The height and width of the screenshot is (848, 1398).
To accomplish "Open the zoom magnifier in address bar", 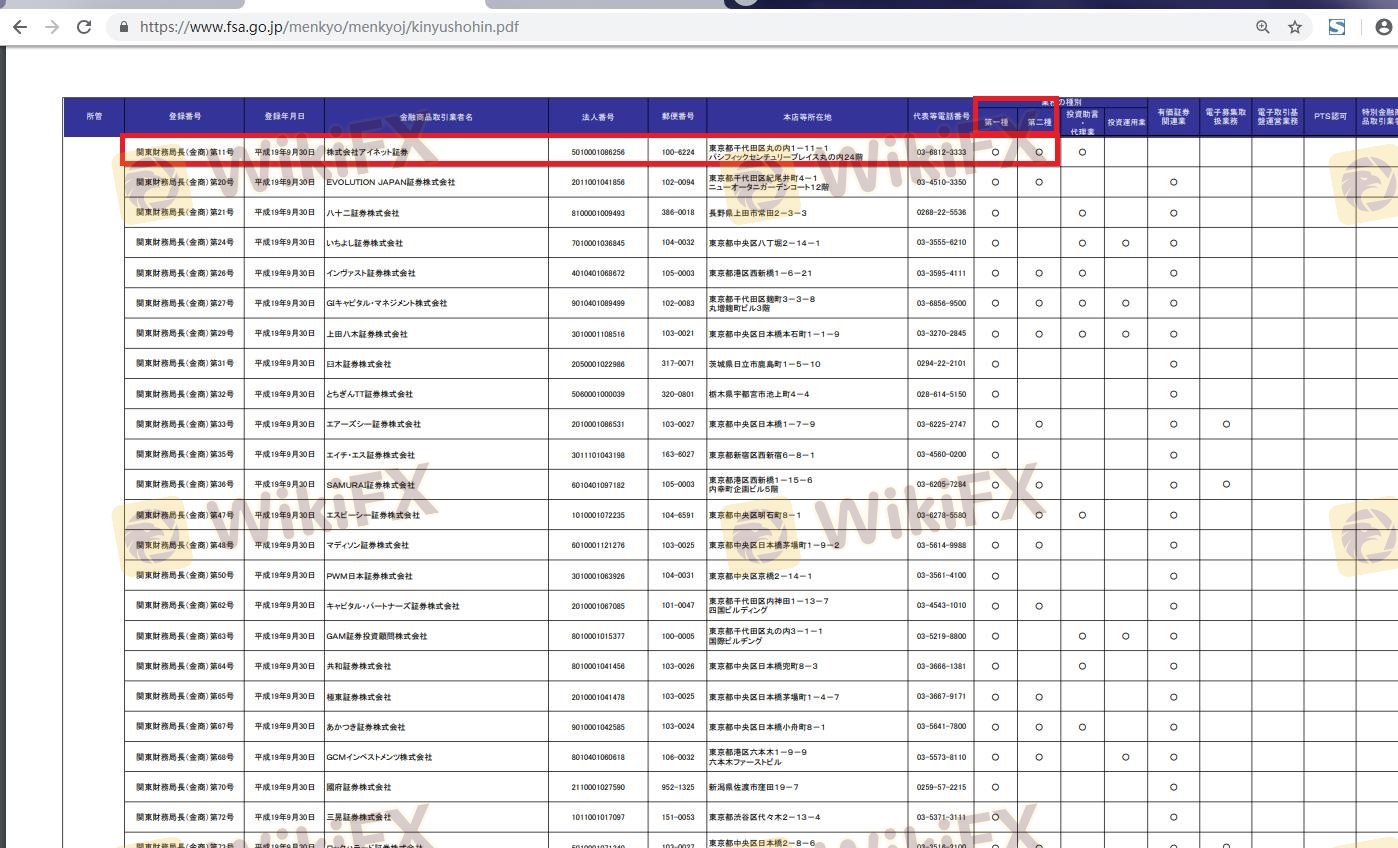I will click(1263, 28).
